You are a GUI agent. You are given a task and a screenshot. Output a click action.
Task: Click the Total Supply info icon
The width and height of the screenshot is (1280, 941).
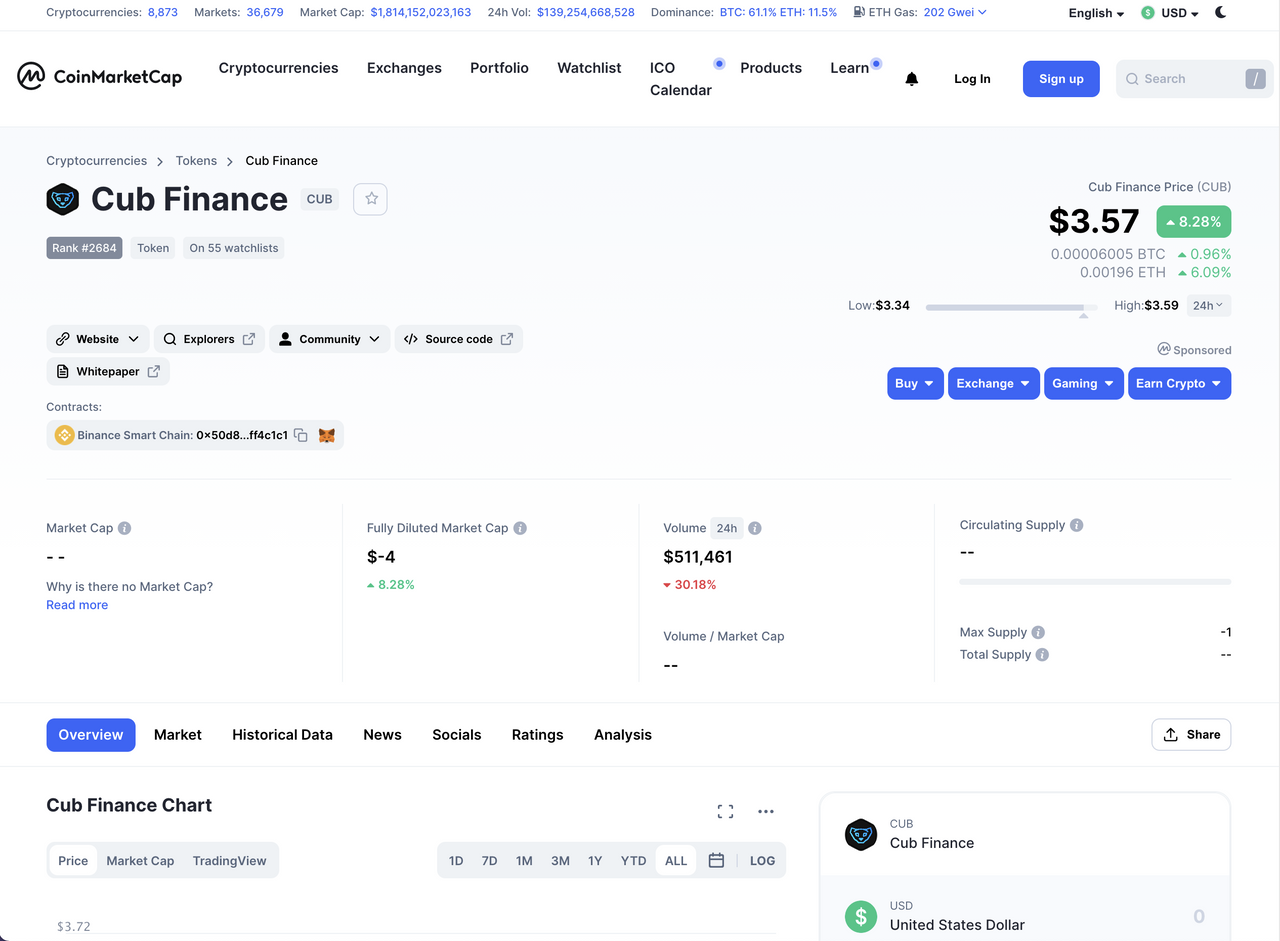coord(1042,654)
